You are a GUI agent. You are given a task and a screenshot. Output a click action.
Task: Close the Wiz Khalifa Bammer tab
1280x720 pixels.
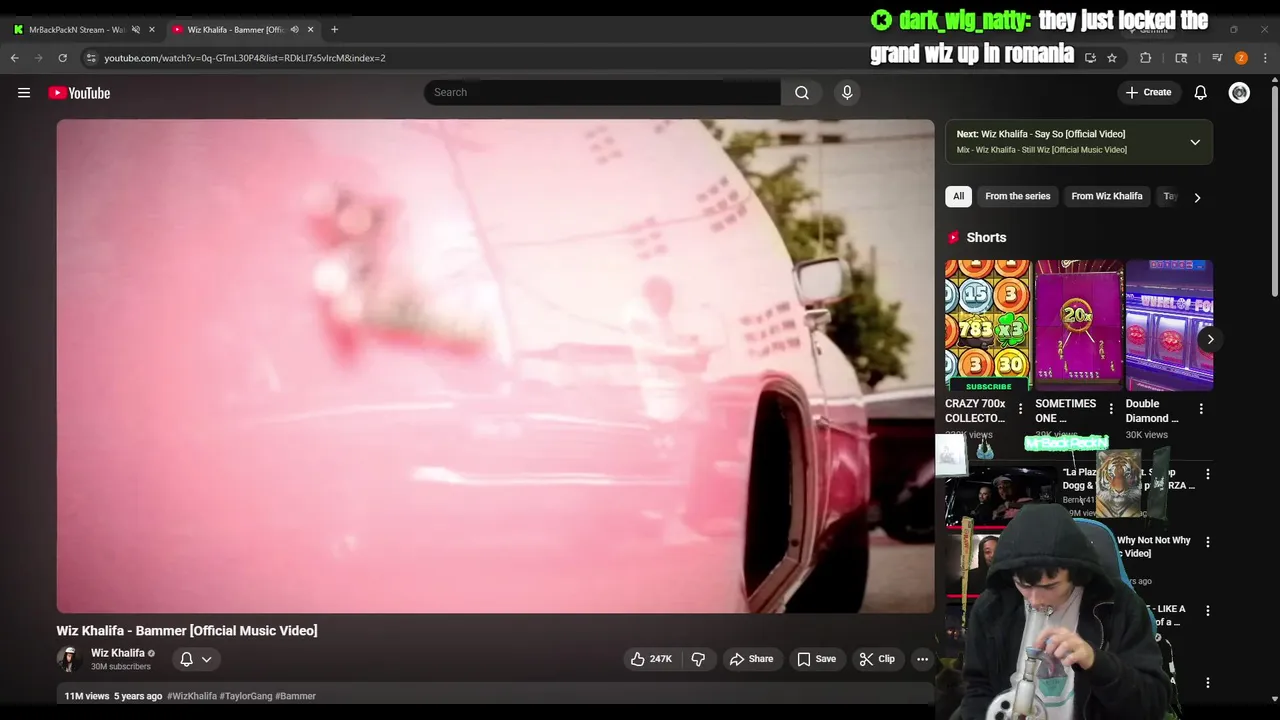tap(310, 29)
